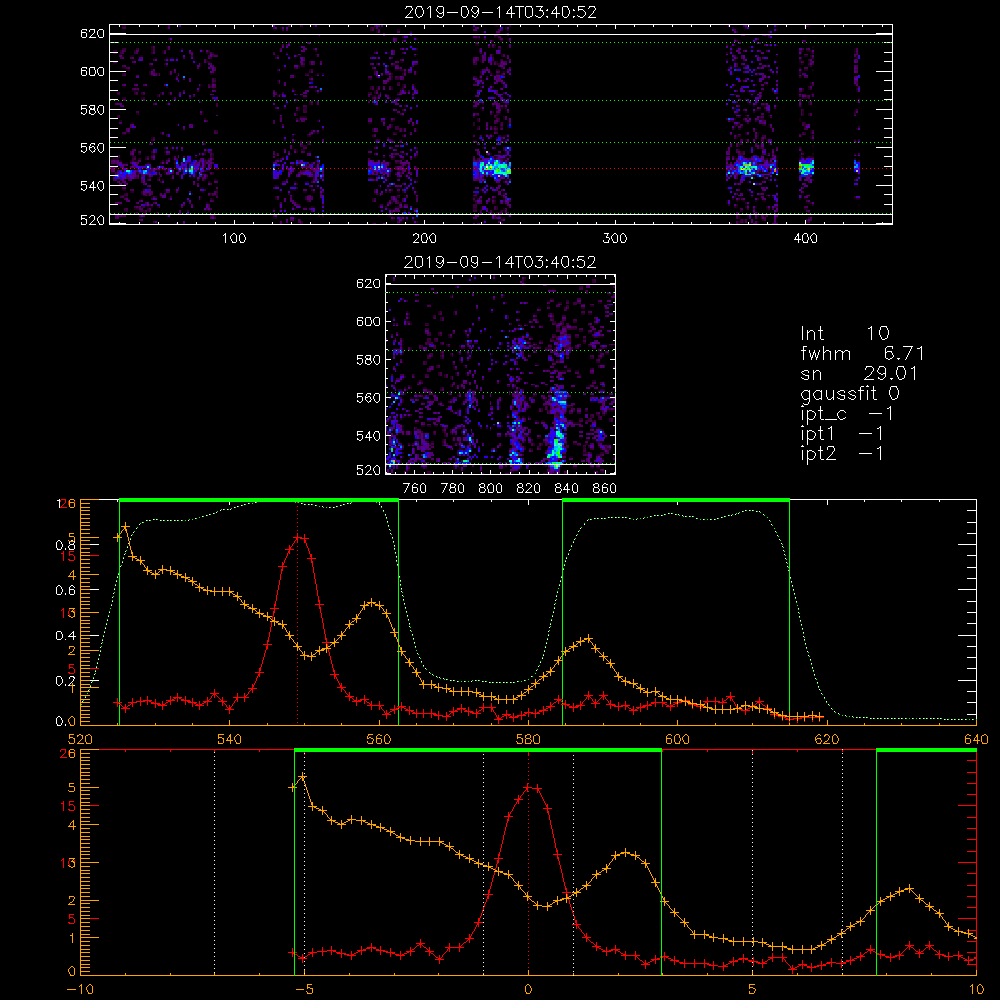Click x-axis label 860 on middle image

point(604,489)
